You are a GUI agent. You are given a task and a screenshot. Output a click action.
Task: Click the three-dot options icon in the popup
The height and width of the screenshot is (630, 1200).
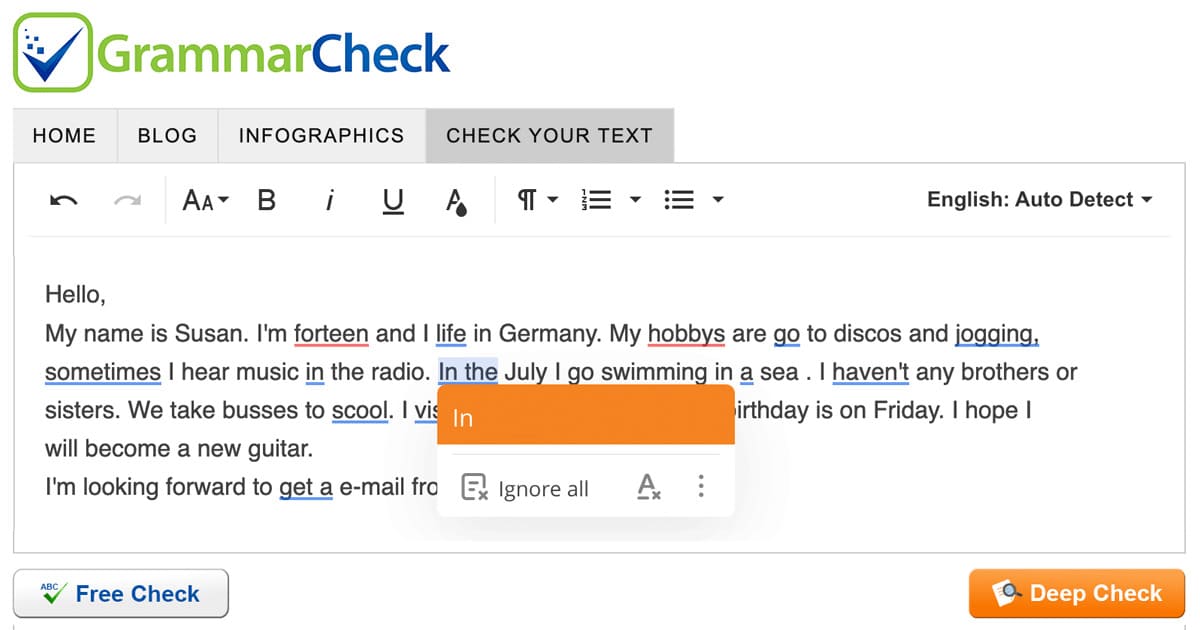pyautogui.click(x=701, y=486)
